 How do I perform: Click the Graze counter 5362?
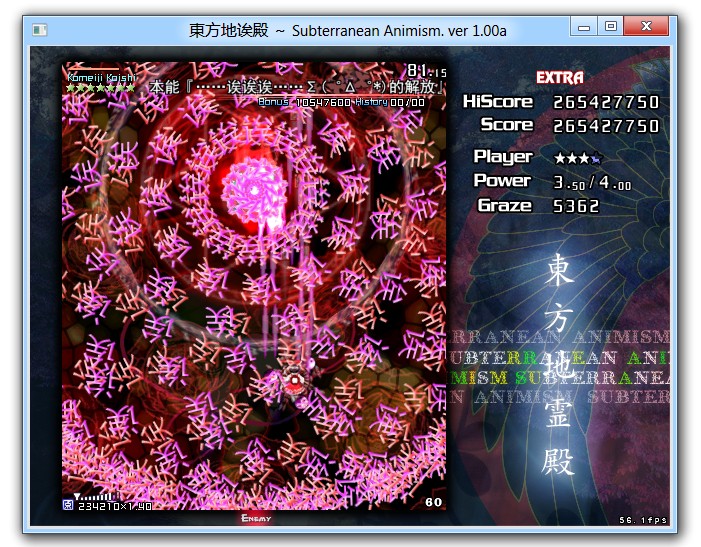tap(576, 206)
